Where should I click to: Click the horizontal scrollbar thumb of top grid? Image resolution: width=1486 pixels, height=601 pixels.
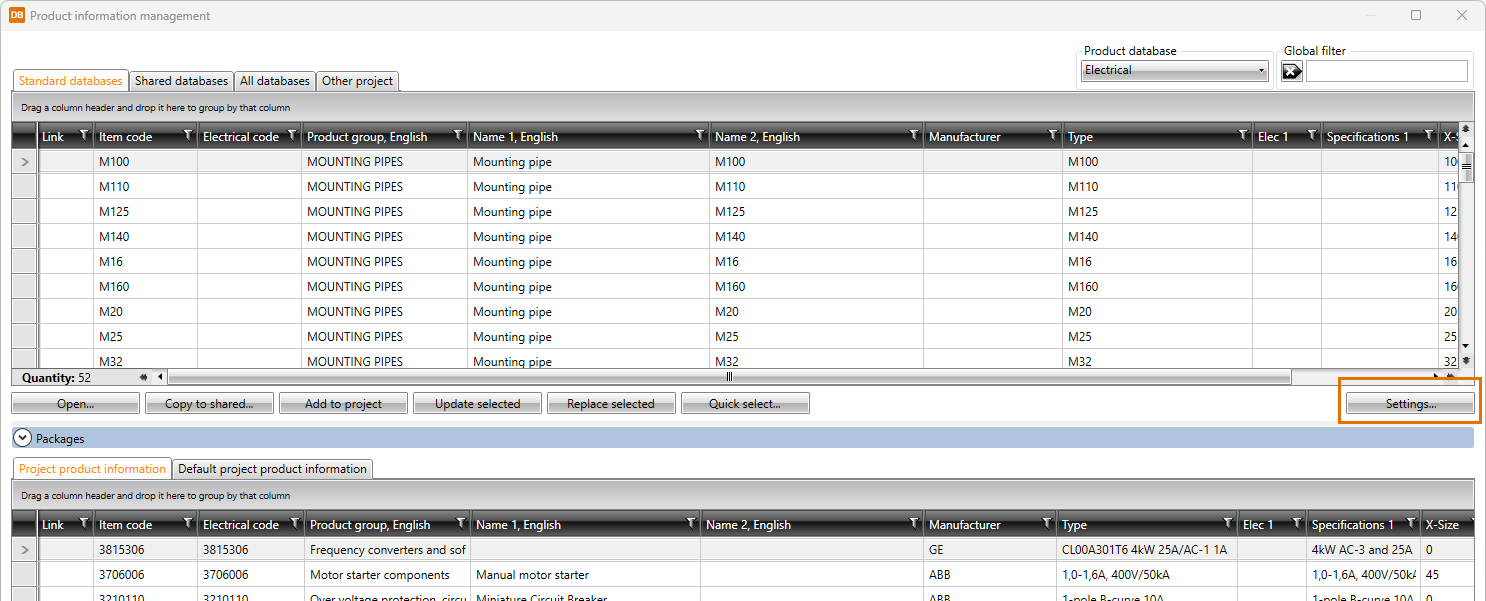(x=729, y=377)
